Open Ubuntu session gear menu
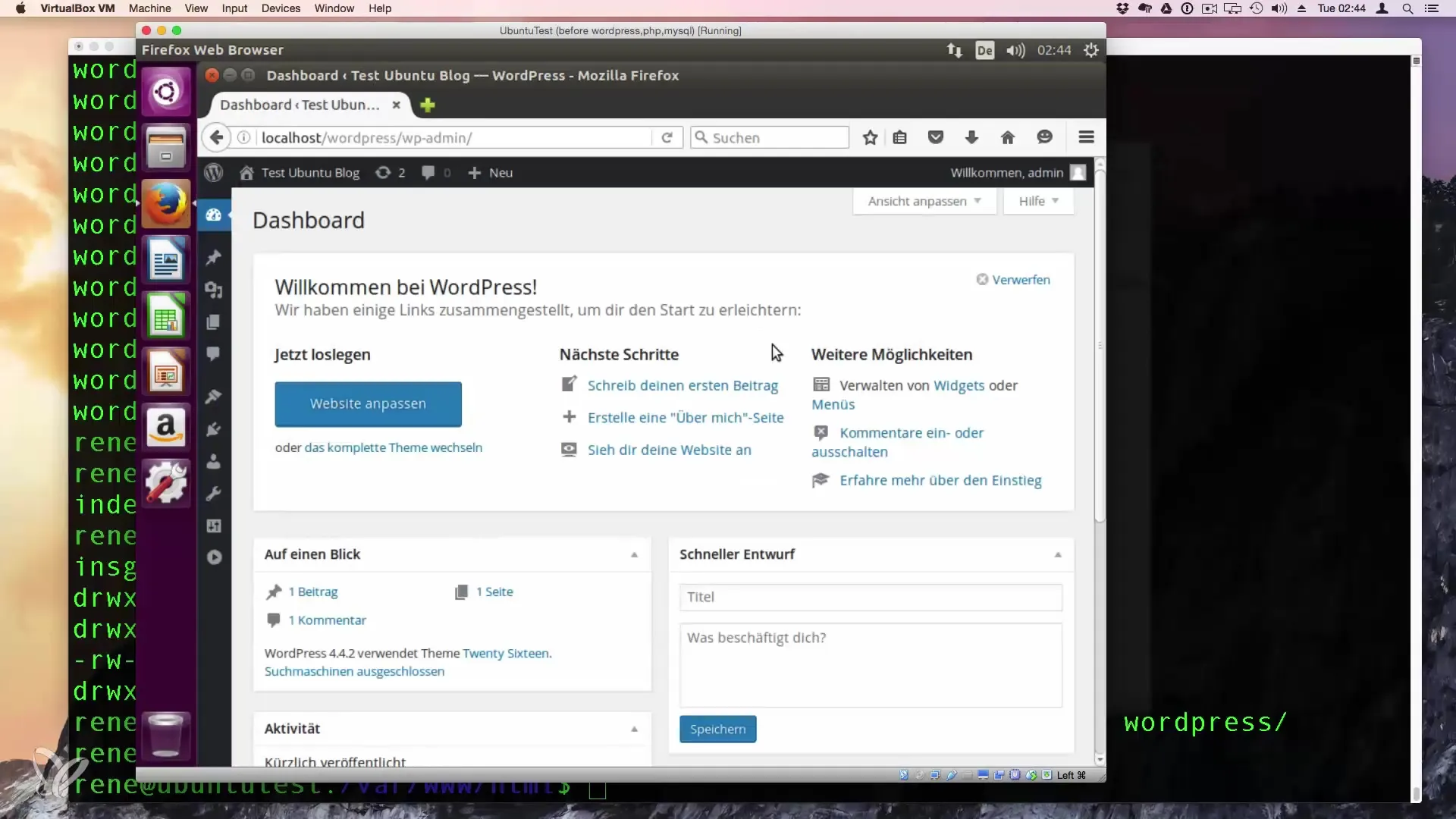The width and height of the screenshot is (1456, 819). pyautogui.click(x=1091, y=50)
